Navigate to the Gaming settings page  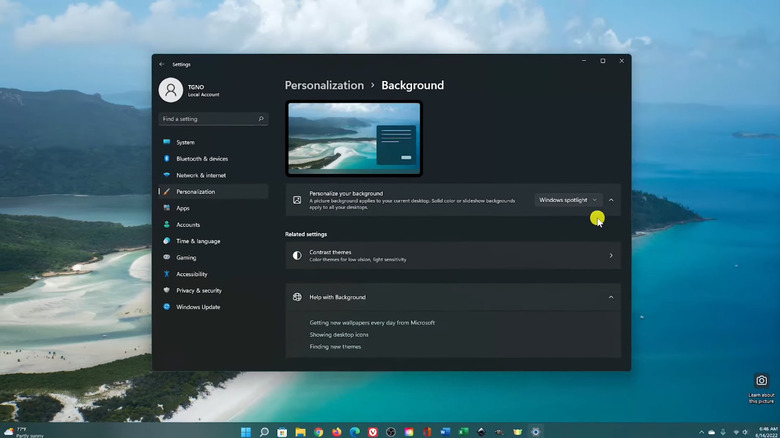coord(186,258)
